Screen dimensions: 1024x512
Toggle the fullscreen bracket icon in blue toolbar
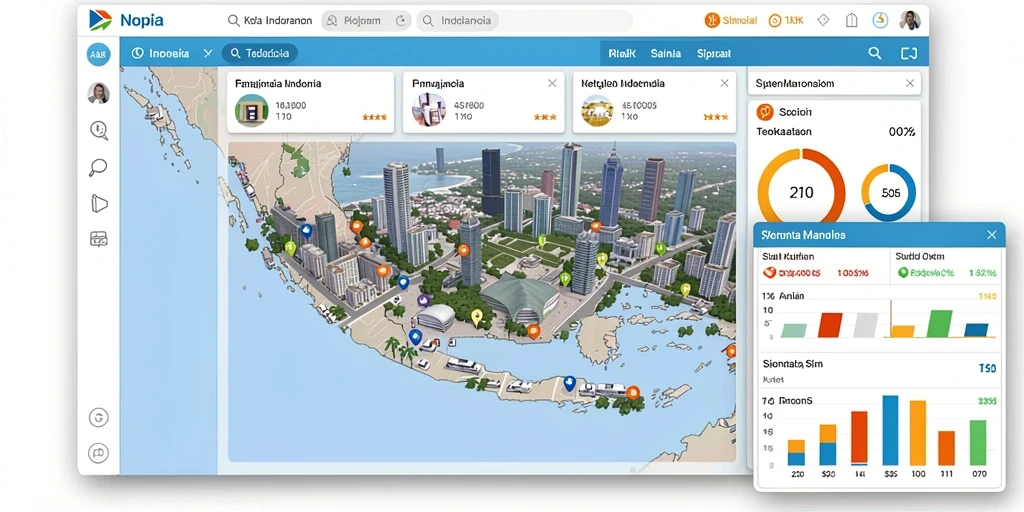[909, 54]
